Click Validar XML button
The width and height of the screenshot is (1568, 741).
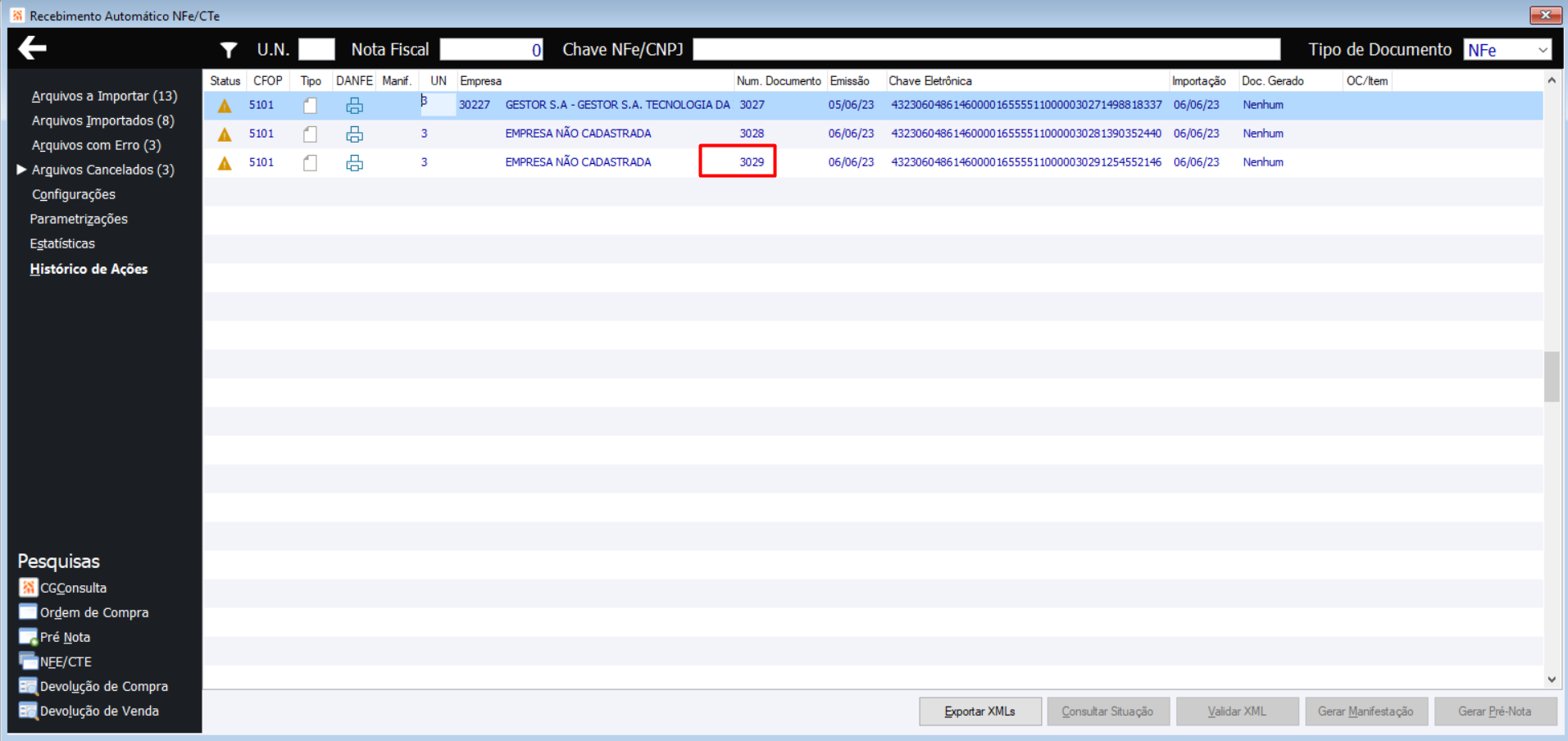[1237, 711]
